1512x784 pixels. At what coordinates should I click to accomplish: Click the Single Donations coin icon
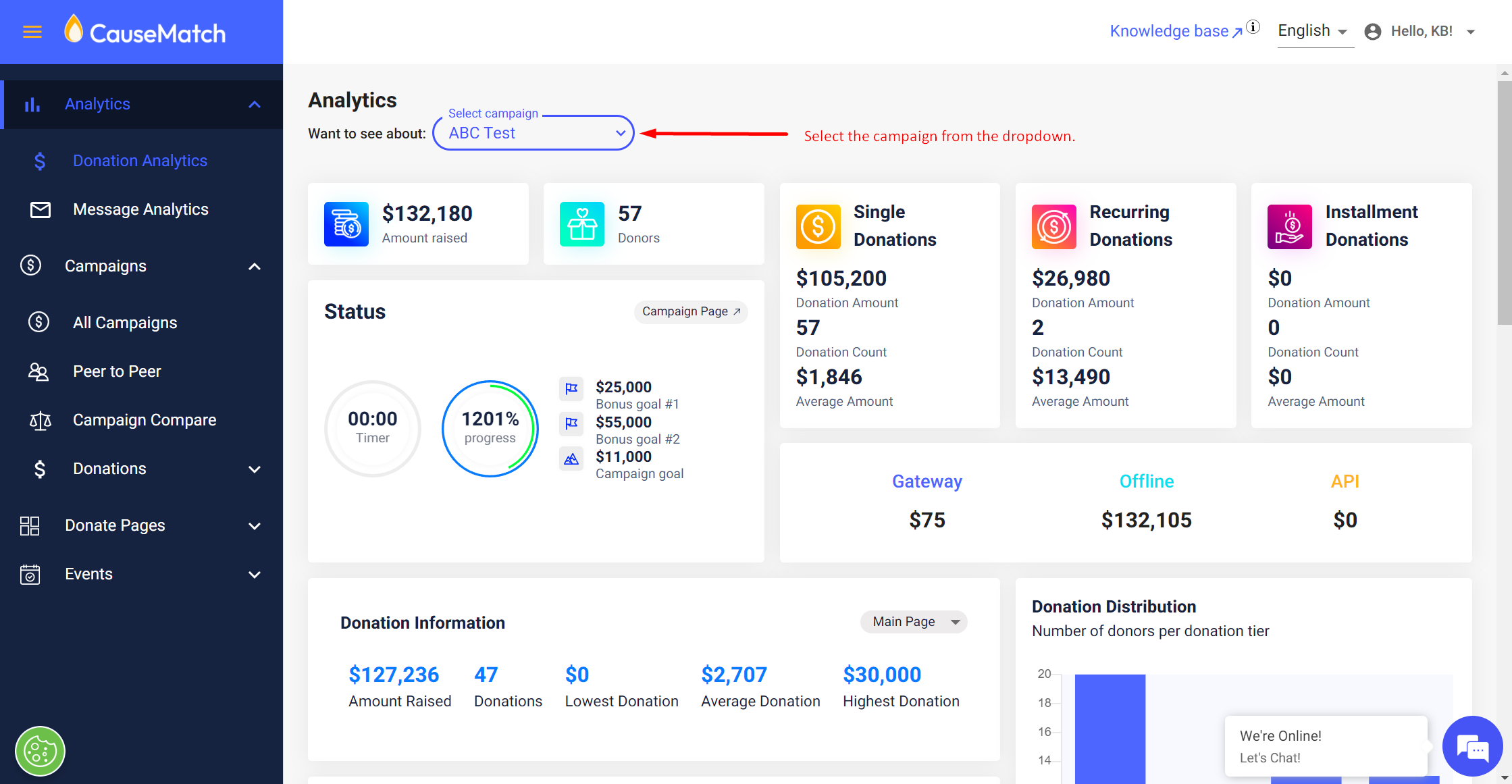[818, 226]
